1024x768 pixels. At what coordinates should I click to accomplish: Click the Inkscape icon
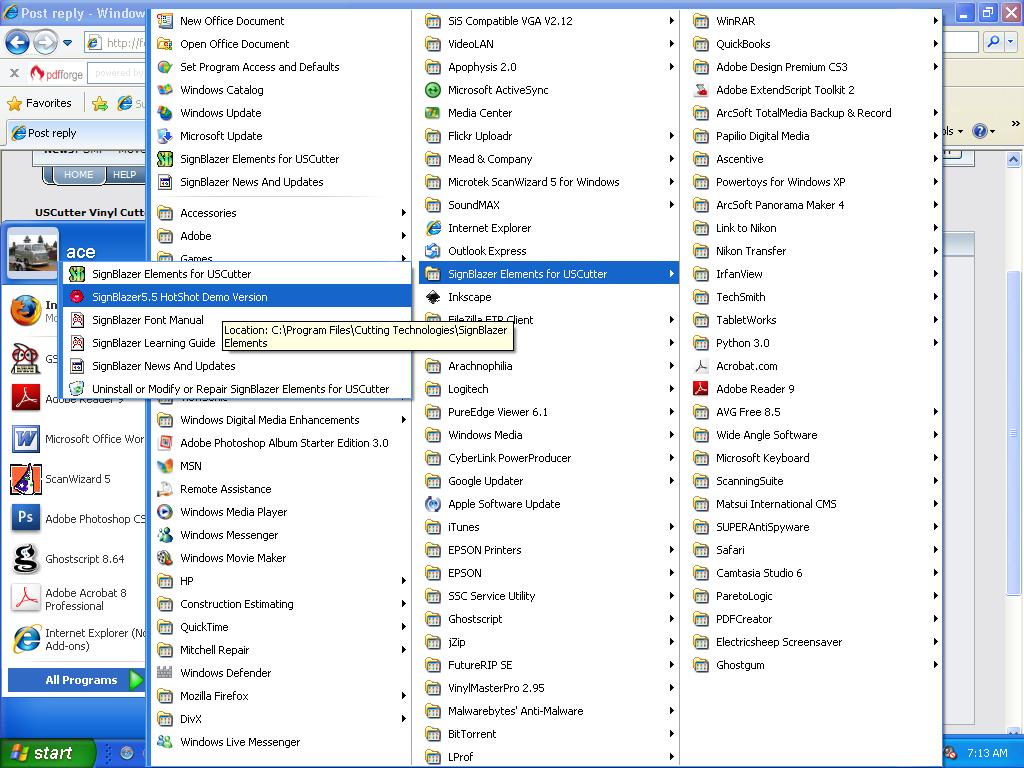click(x=433, y=297)
